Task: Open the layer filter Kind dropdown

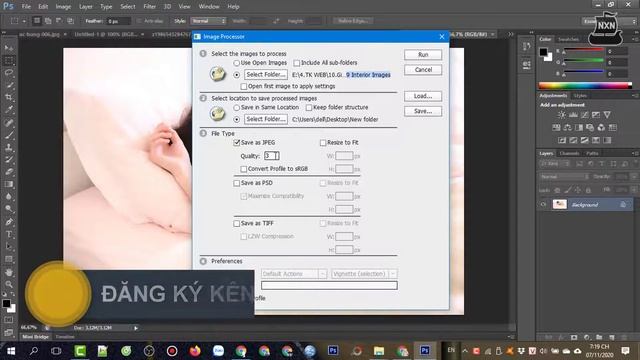Action: (x=554, y=164)
